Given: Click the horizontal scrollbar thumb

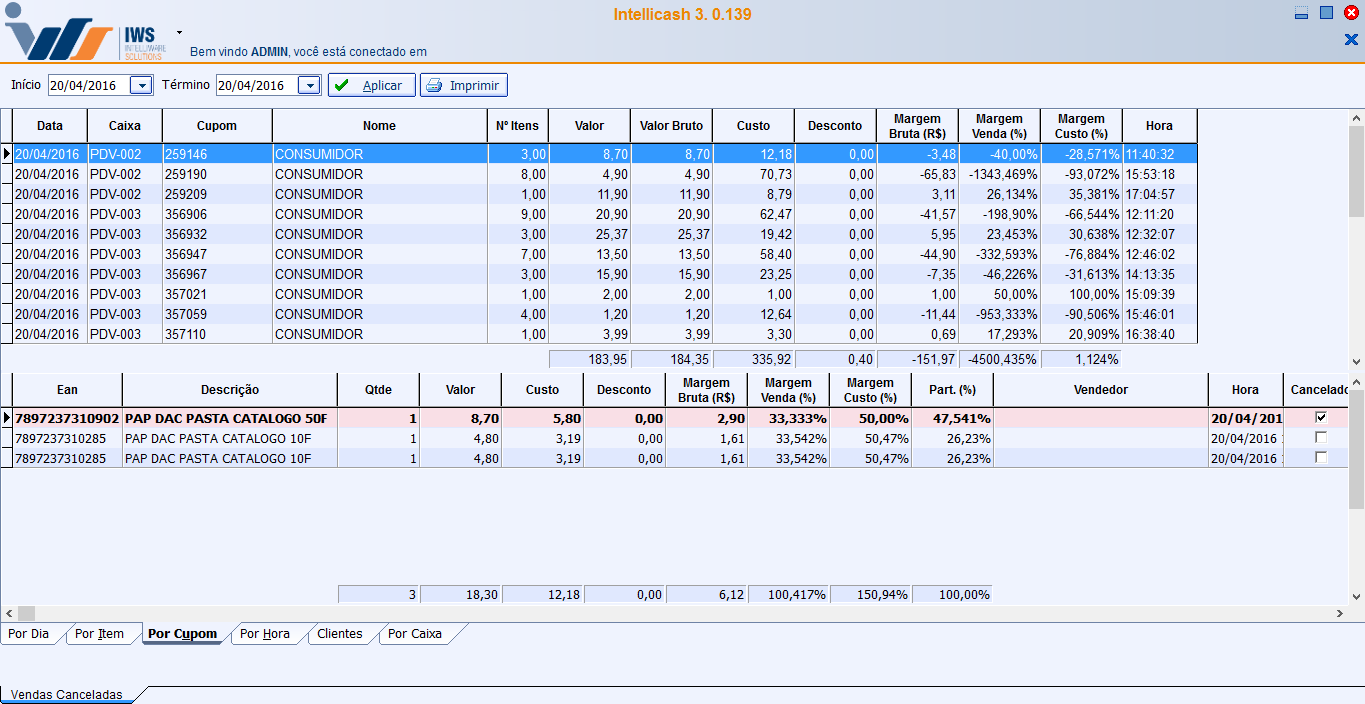Looking at the screenshot, I should 26,613.
